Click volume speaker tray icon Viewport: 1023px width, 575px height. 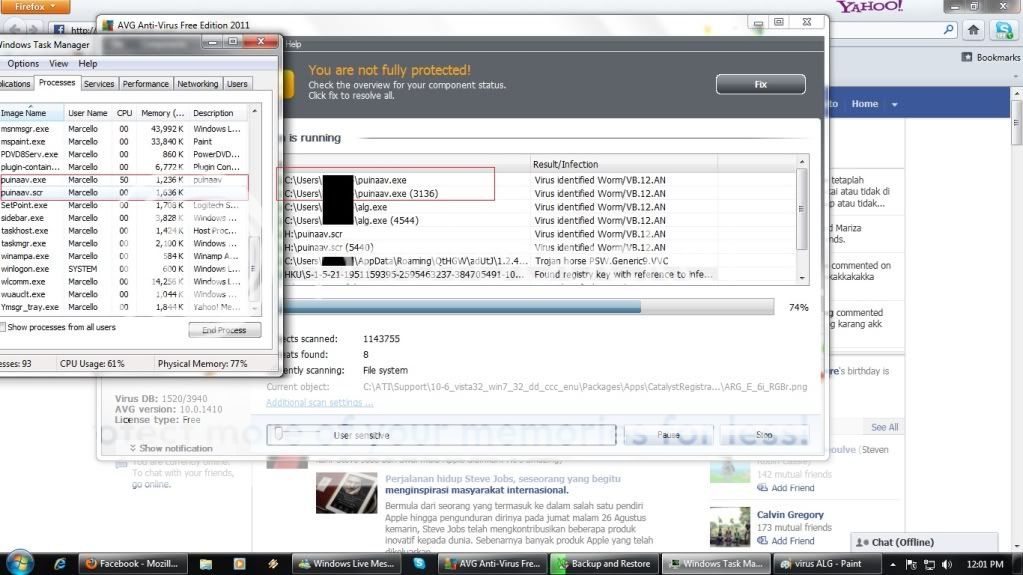(x=947, y=565)
